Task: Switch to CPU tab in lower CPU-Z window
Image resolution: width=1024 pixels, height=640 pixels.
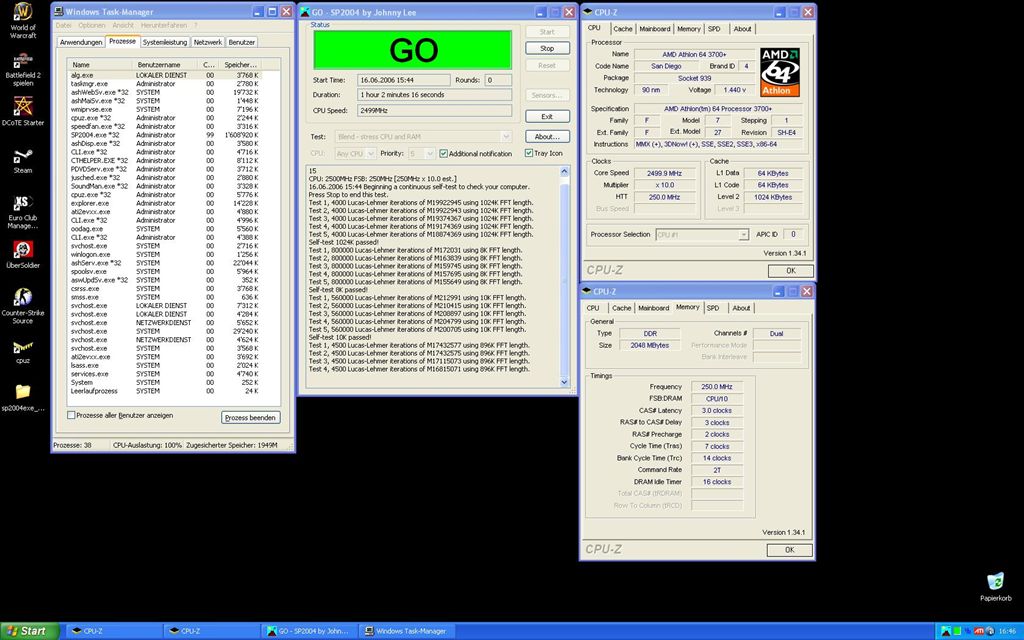Action: (x=593, y=308)
